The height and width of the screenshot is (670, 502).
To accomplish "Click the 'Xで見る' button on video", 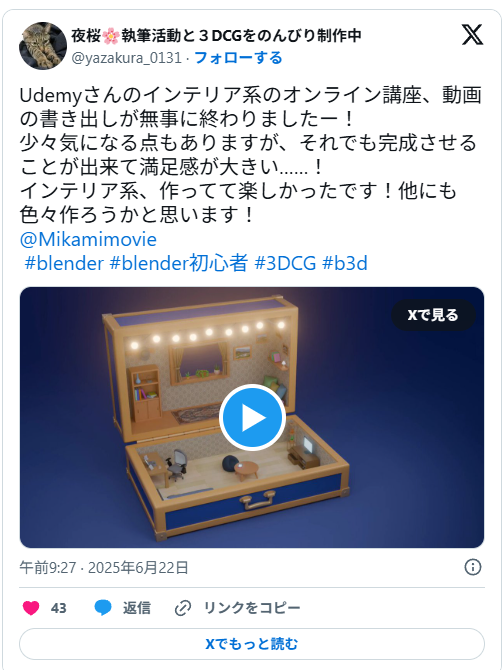I will click(433, 315).
